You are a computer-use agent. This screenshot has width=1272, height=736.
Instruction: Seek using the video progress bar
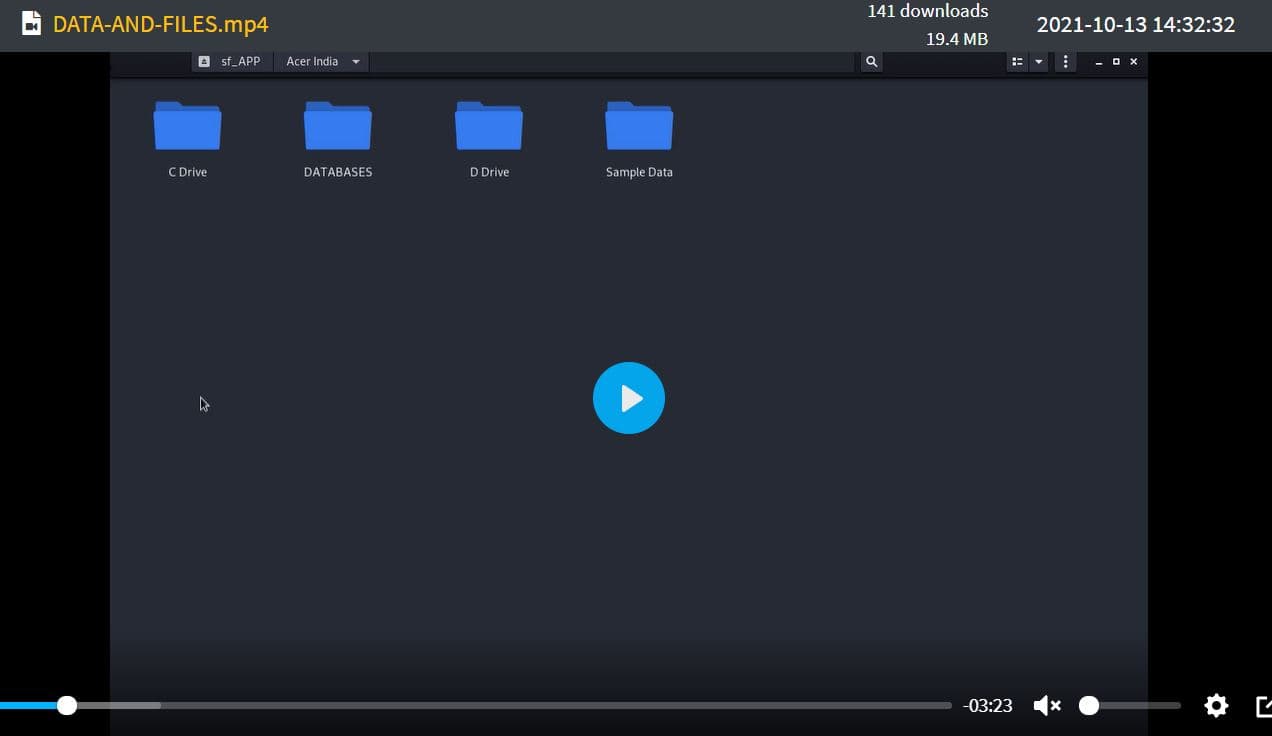476,706
